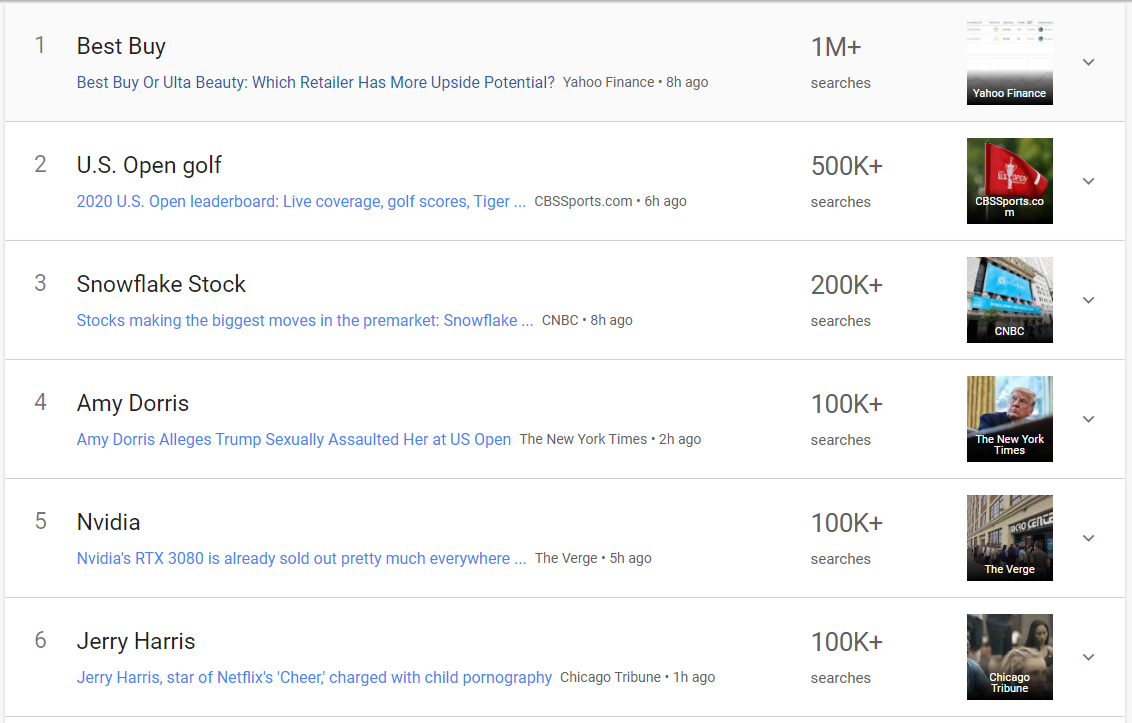
Task: Expand the Jerry Harris row chevron
Action: pyautogui.click(x=1089, y=657)
